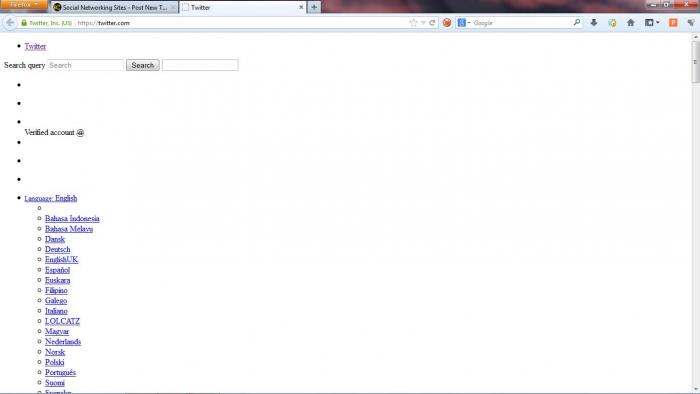
Task: Go back with the back arrow
Action: tap(10, 23)
